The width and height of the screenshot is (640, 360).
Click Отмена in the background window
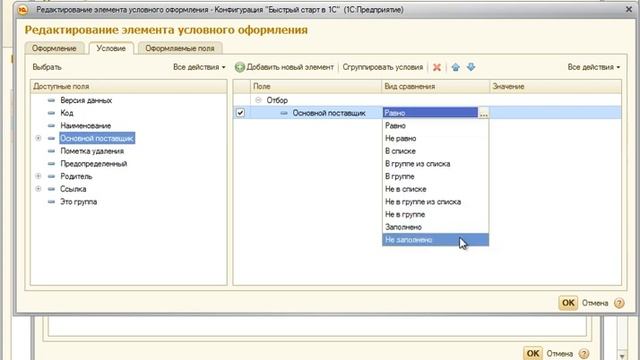(x=560, y=353)
